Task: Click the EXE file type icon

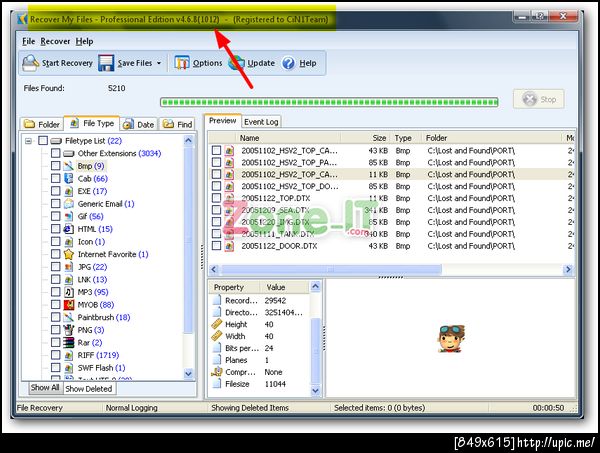Action: tap(68, 191)
